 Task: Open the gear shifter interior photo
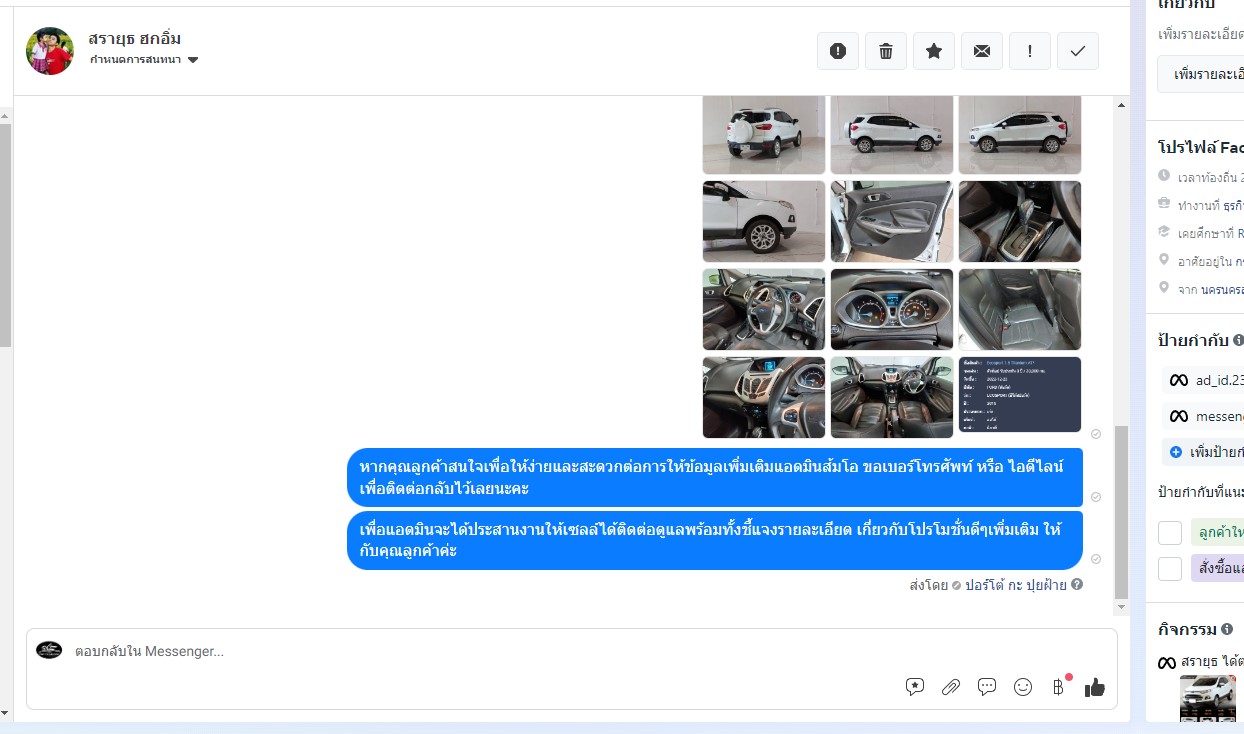1020,221
